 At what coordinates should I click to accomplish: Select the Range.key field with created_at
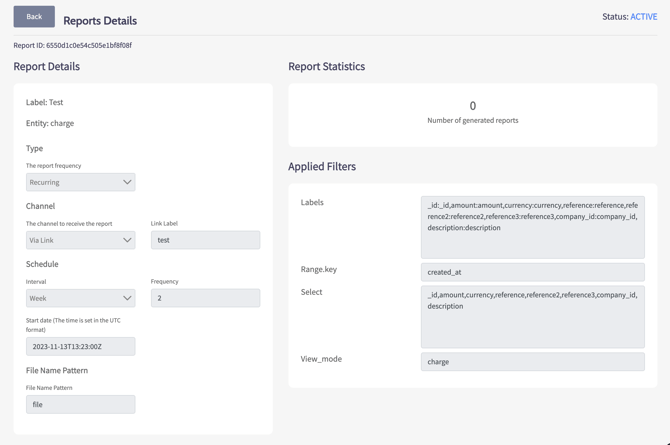coord(532,272)
